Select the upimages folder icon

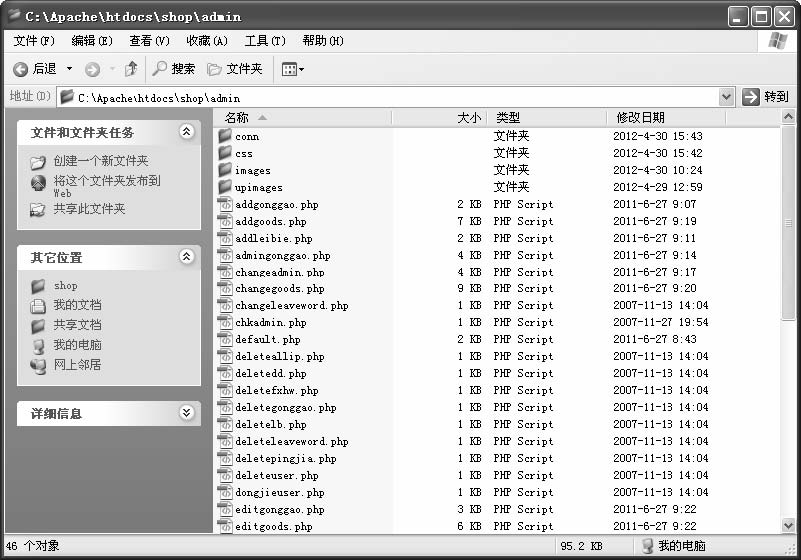(x=225, y=186)
